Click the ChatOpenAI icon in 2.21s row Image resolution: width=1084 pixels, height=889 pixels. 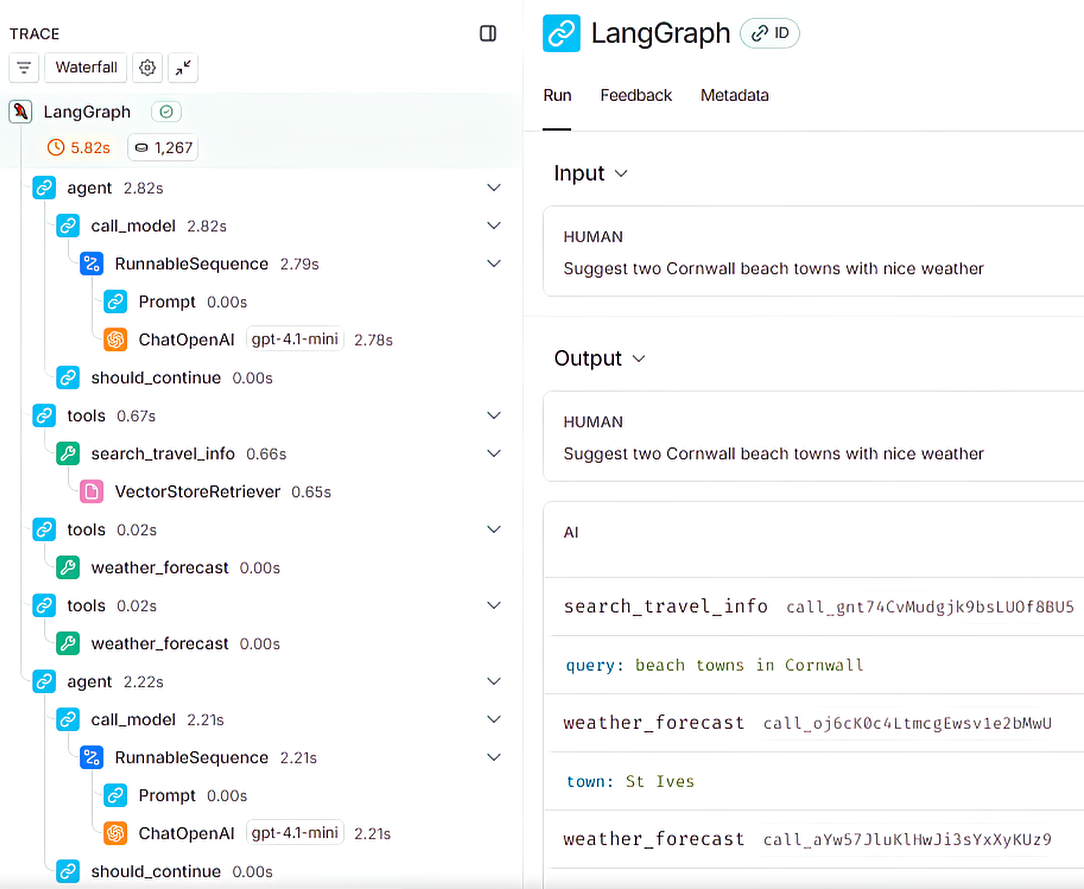pos(115,833)
